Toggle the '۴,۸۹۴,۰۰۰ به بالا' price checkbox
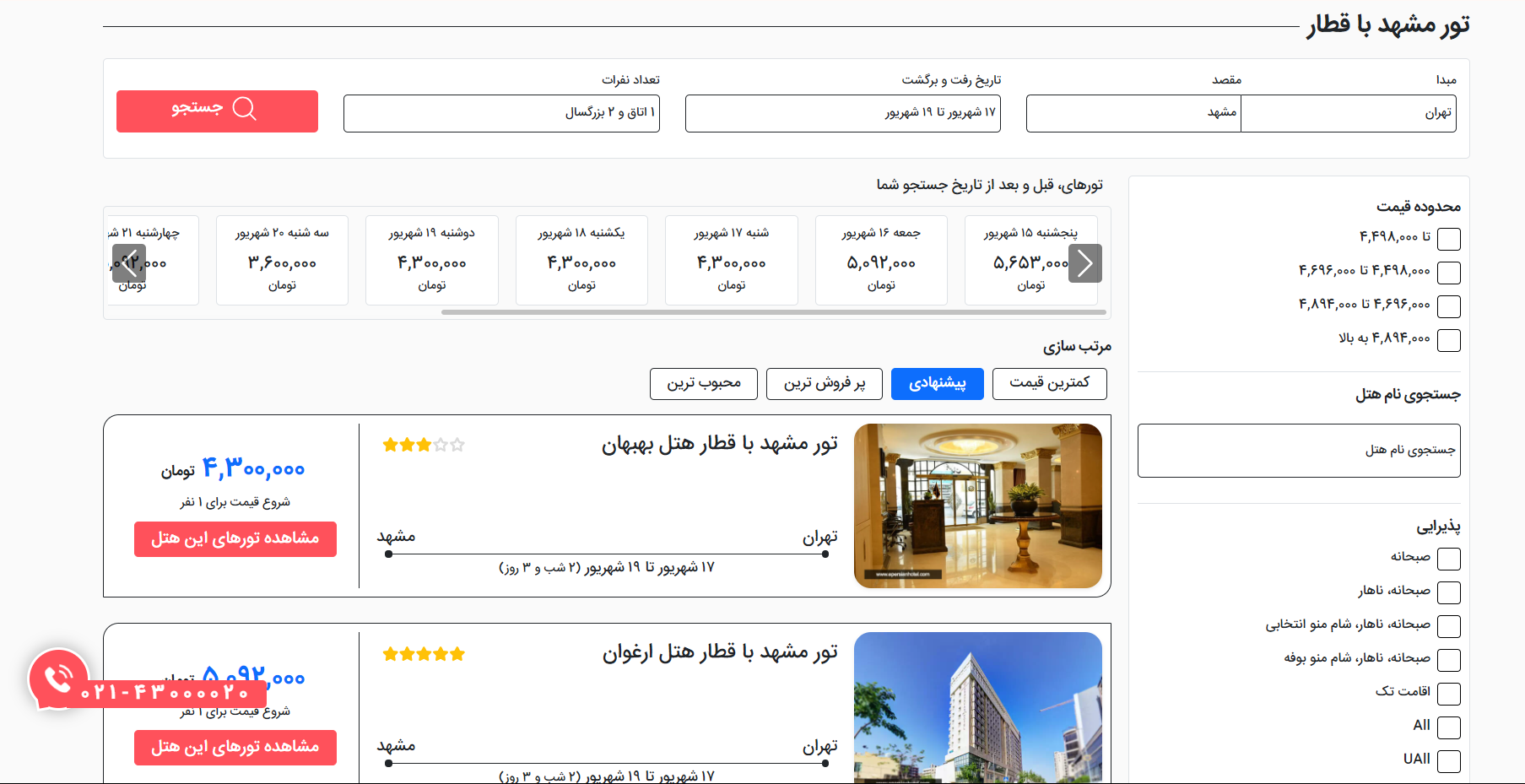 click(x=1448, y=340)
